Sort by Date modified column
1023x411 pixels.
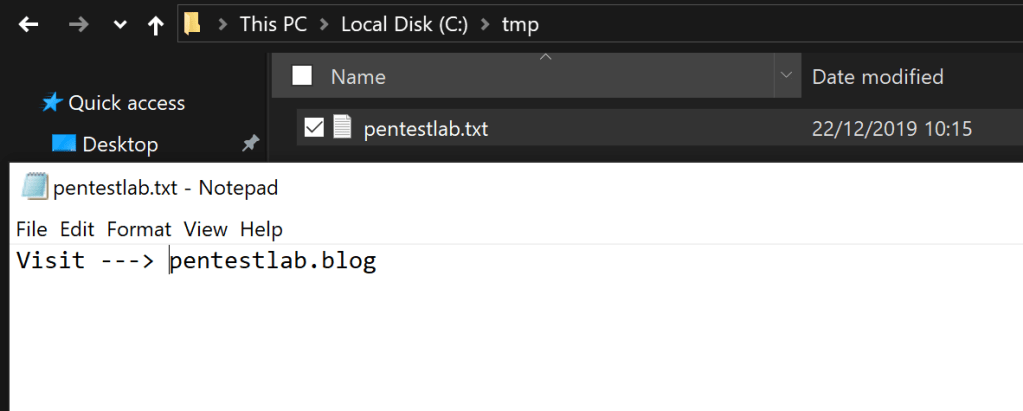[877, 76]
